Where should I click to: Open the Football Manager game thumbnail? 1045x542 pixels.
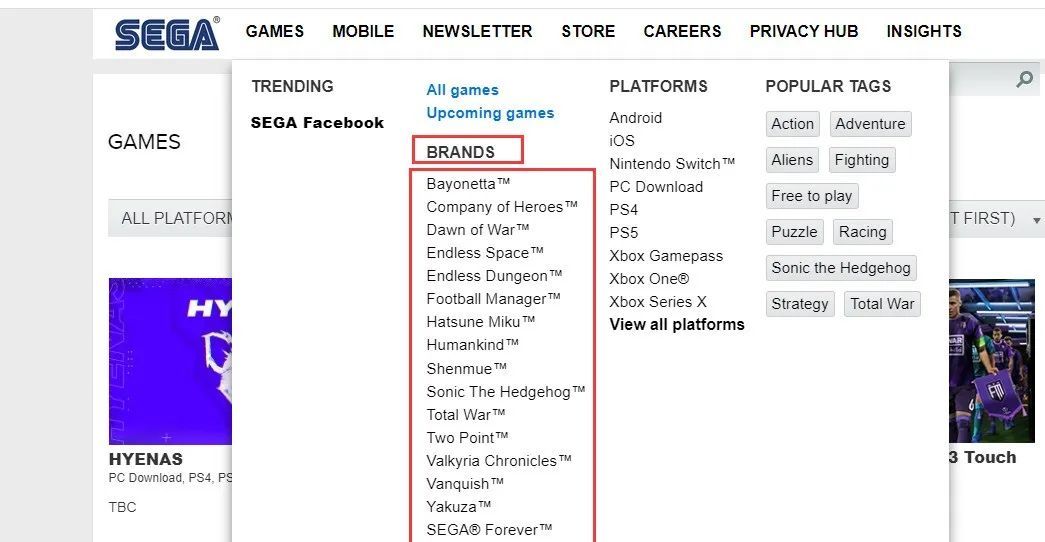point(992,361)
